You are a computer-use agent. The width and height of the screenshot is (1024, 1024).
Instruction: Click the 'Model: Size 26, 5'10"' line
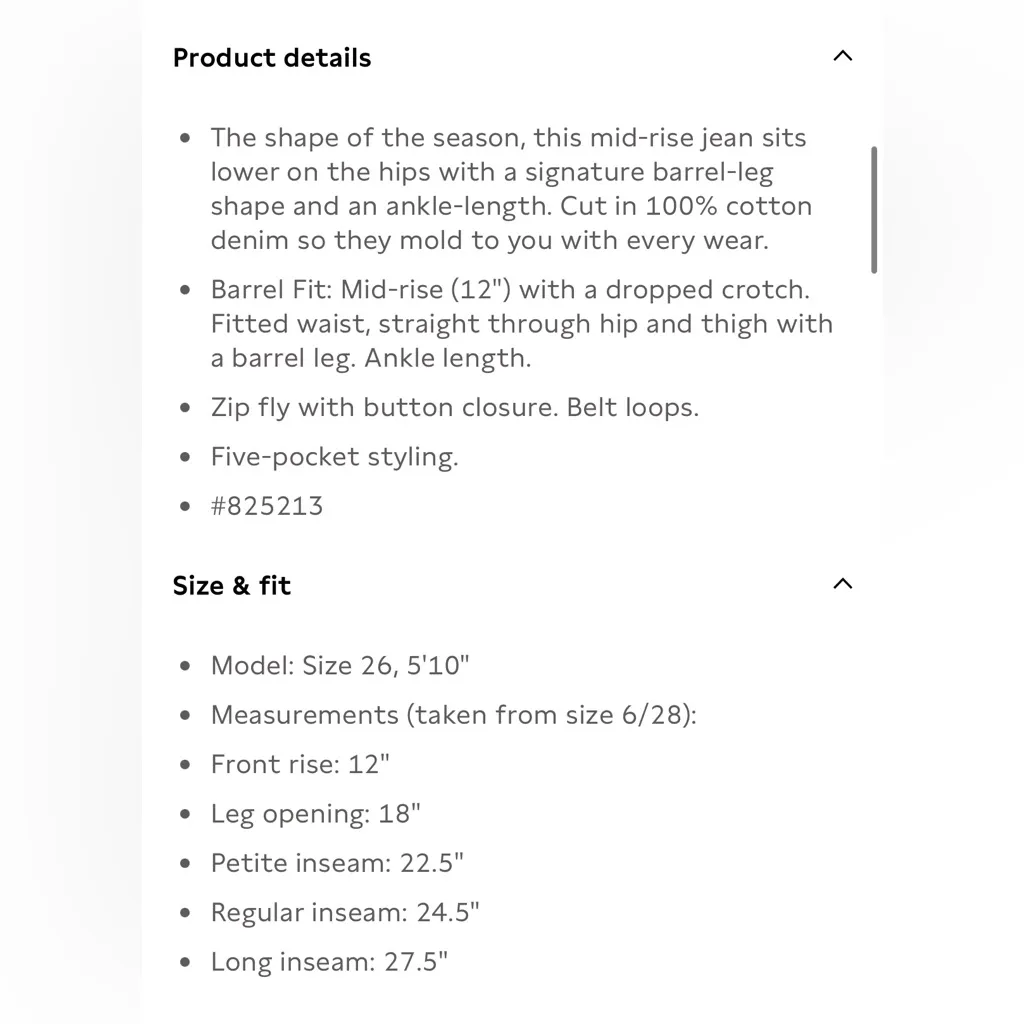(x=340, y=665)
